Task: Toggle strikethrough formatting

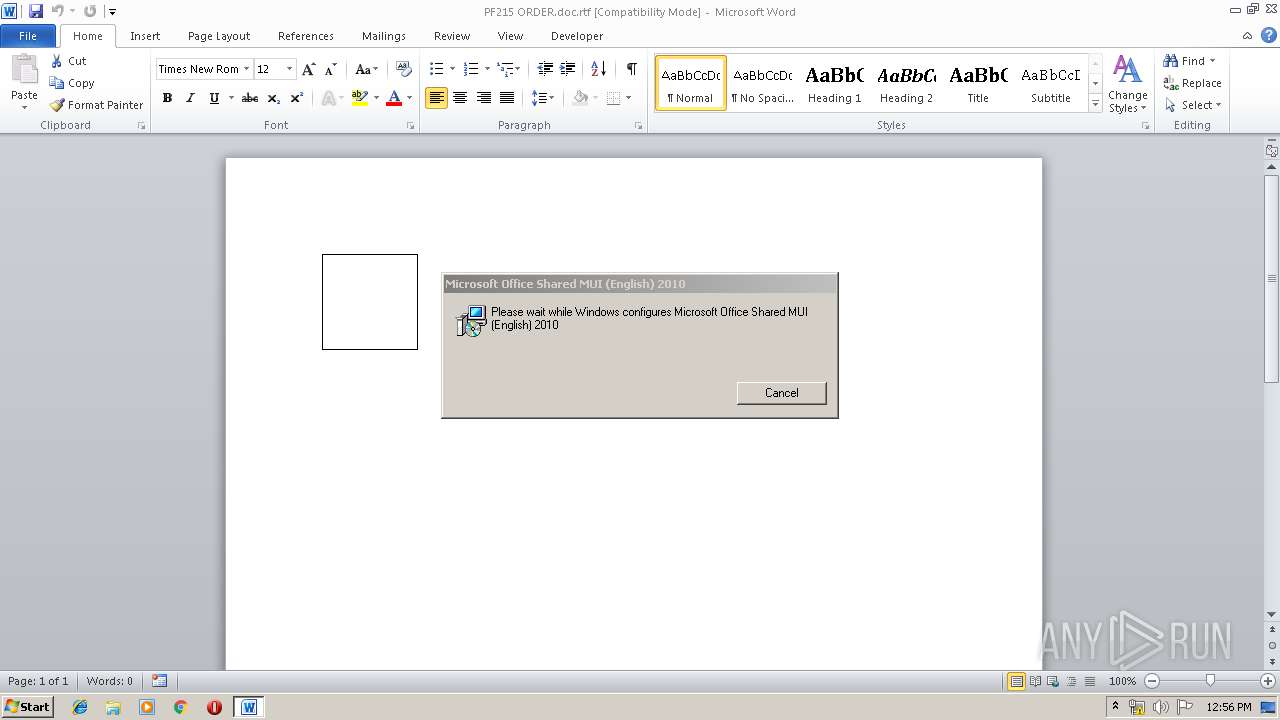Action: (250, 98)
